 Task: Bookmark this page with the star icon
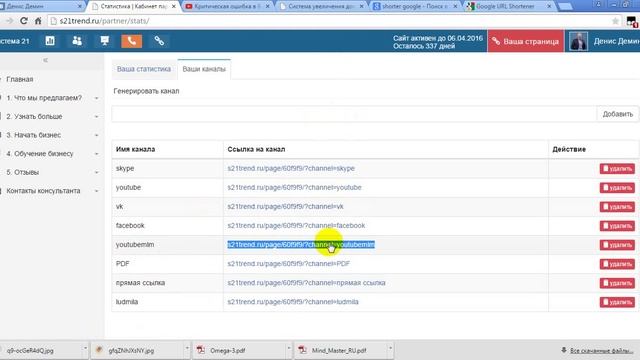point(615,21)
